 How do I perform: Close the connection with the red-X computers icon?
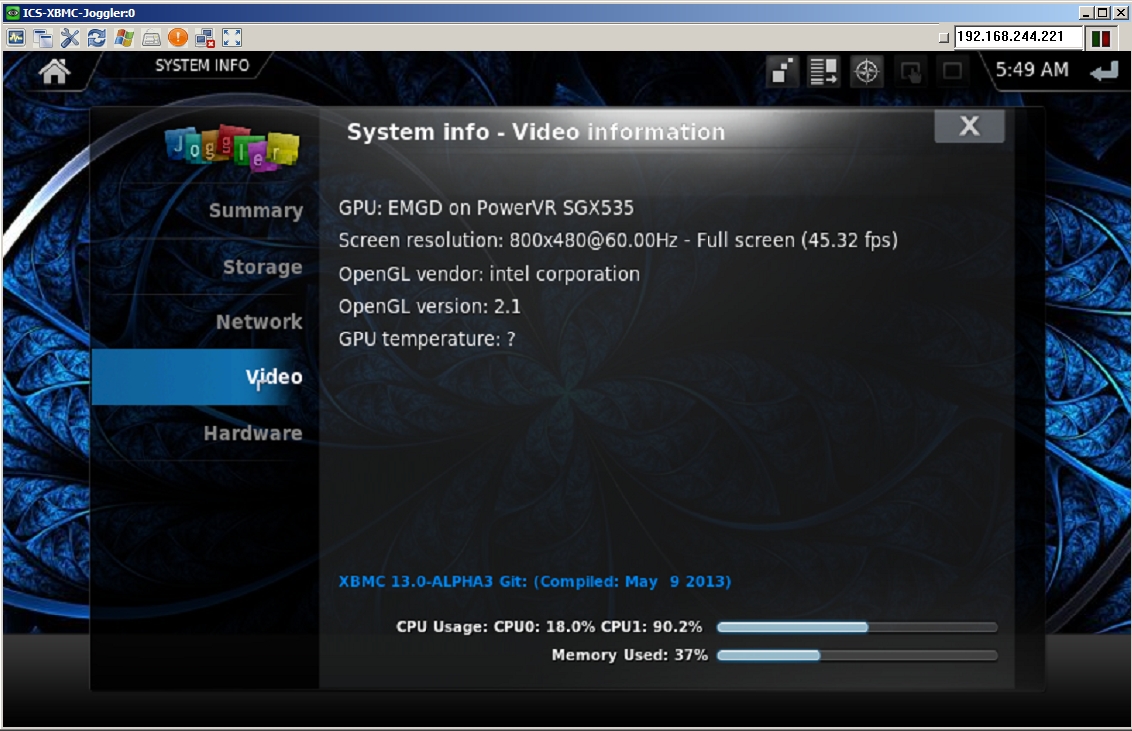205,38
